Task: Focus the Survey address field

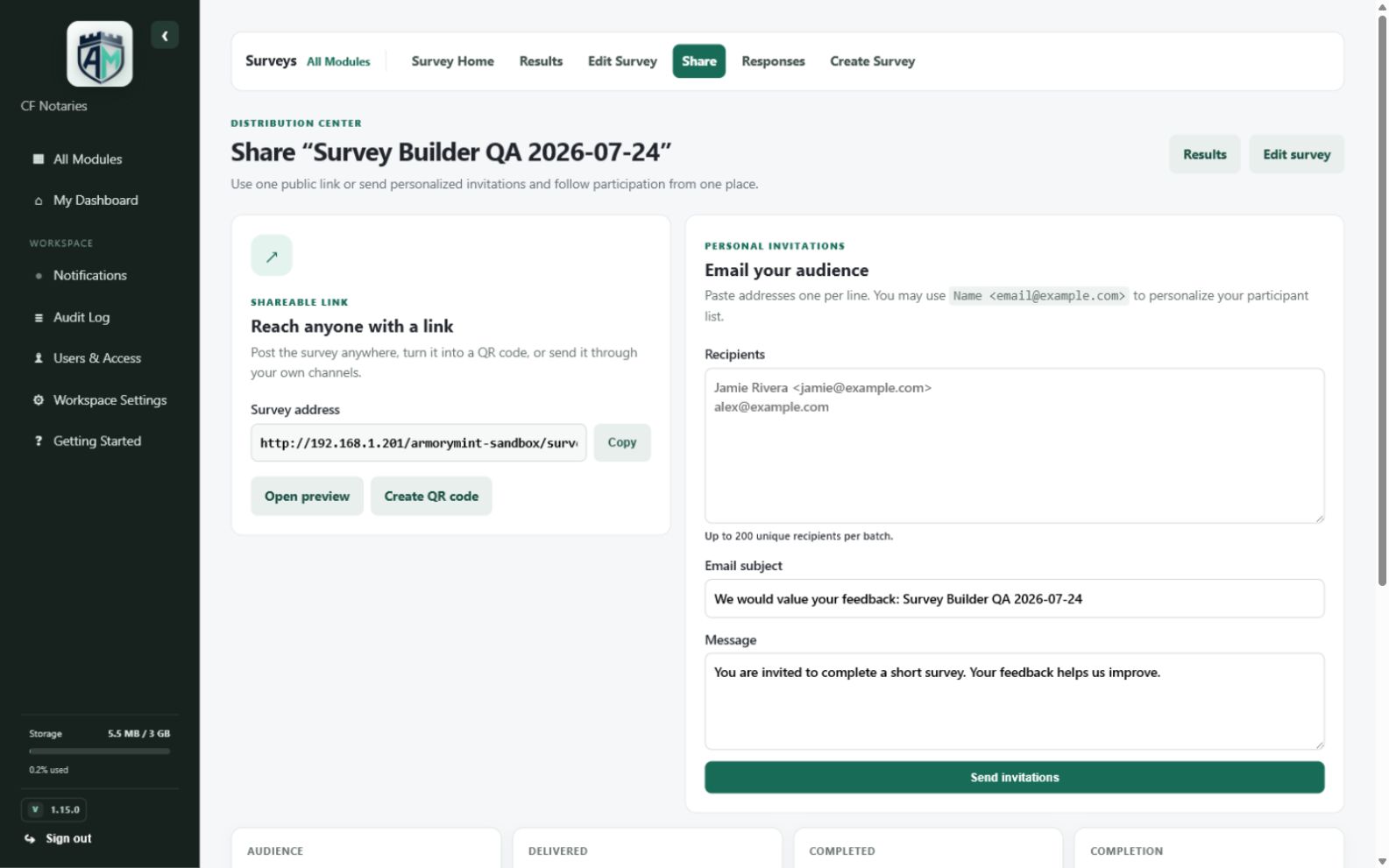Action: [x=419, y=443]
